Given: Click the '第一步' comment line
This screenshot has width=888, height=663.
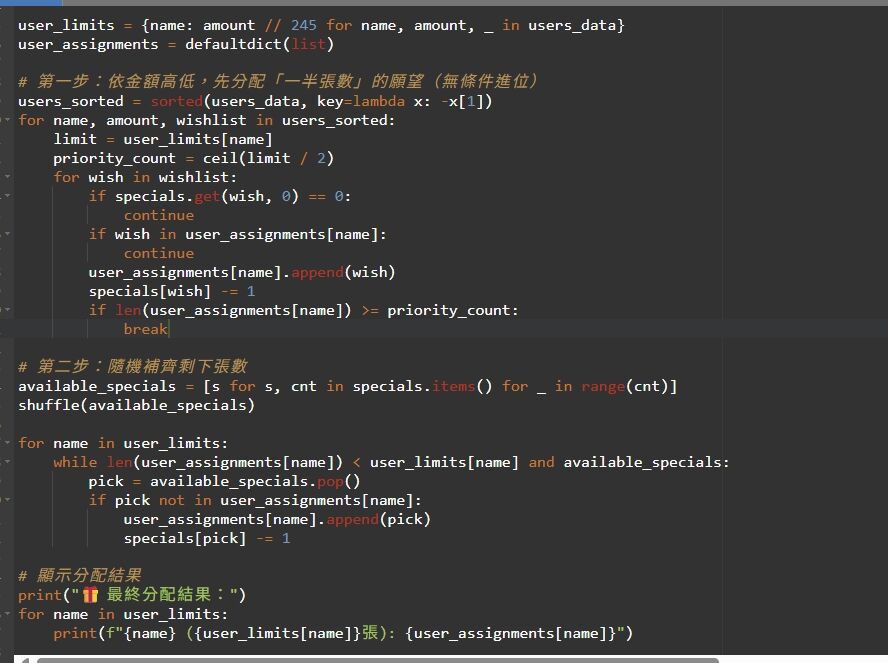Looking at the screenshot, I should click(x=278, y=82).
